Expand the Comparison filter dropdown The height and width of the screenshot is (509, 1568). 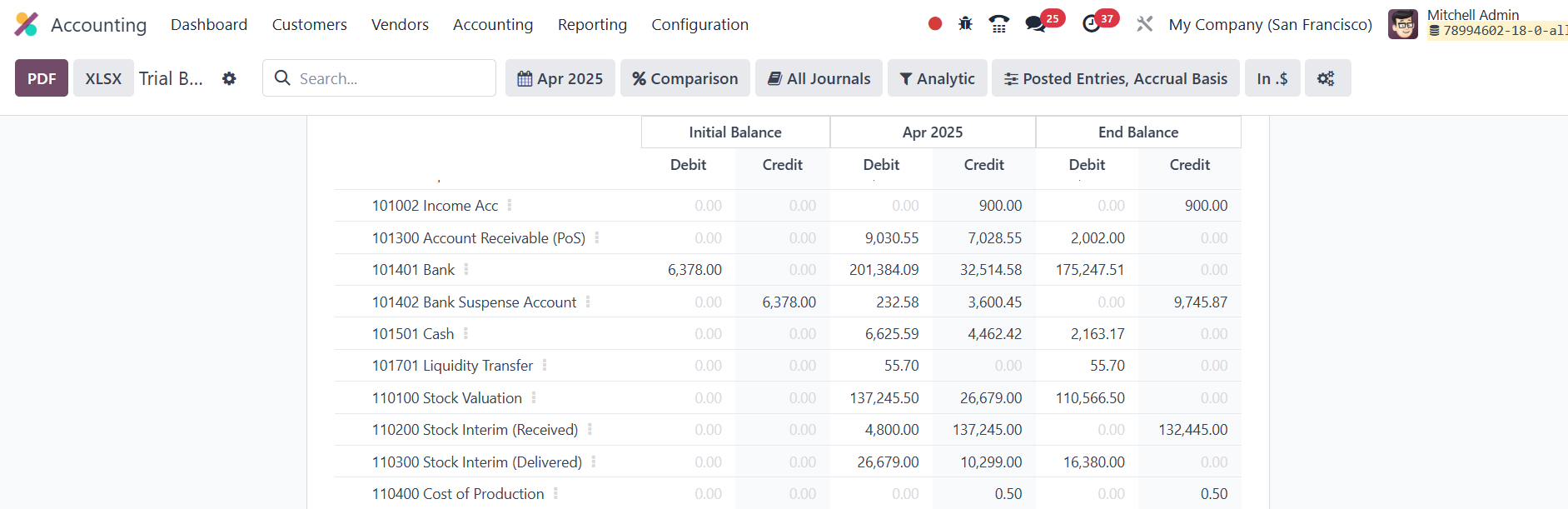(x=684, y=78)
